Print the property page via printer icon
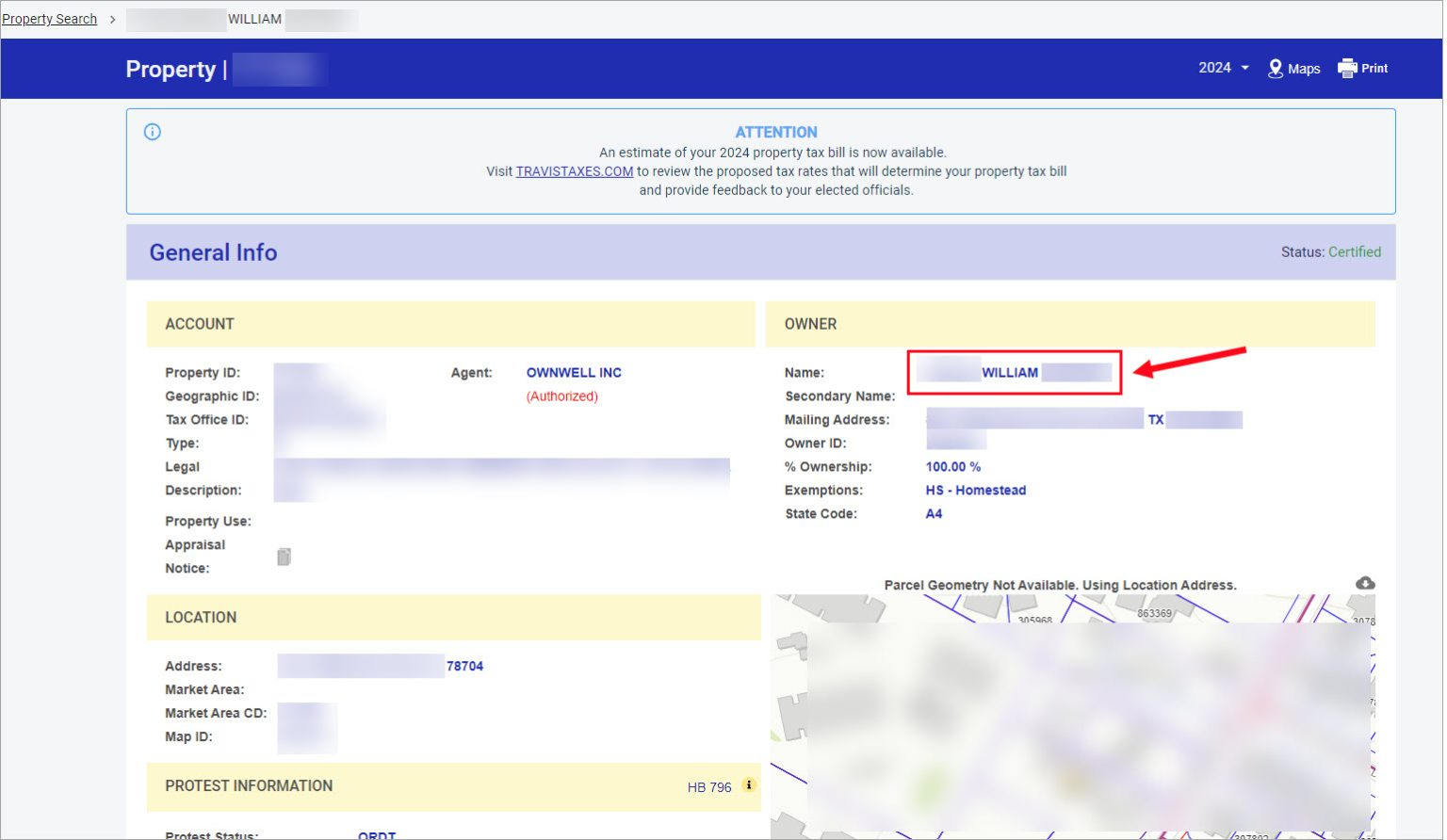This screenshot has height=840, width=1447. pyautogui.click(x=1347, y=67)
